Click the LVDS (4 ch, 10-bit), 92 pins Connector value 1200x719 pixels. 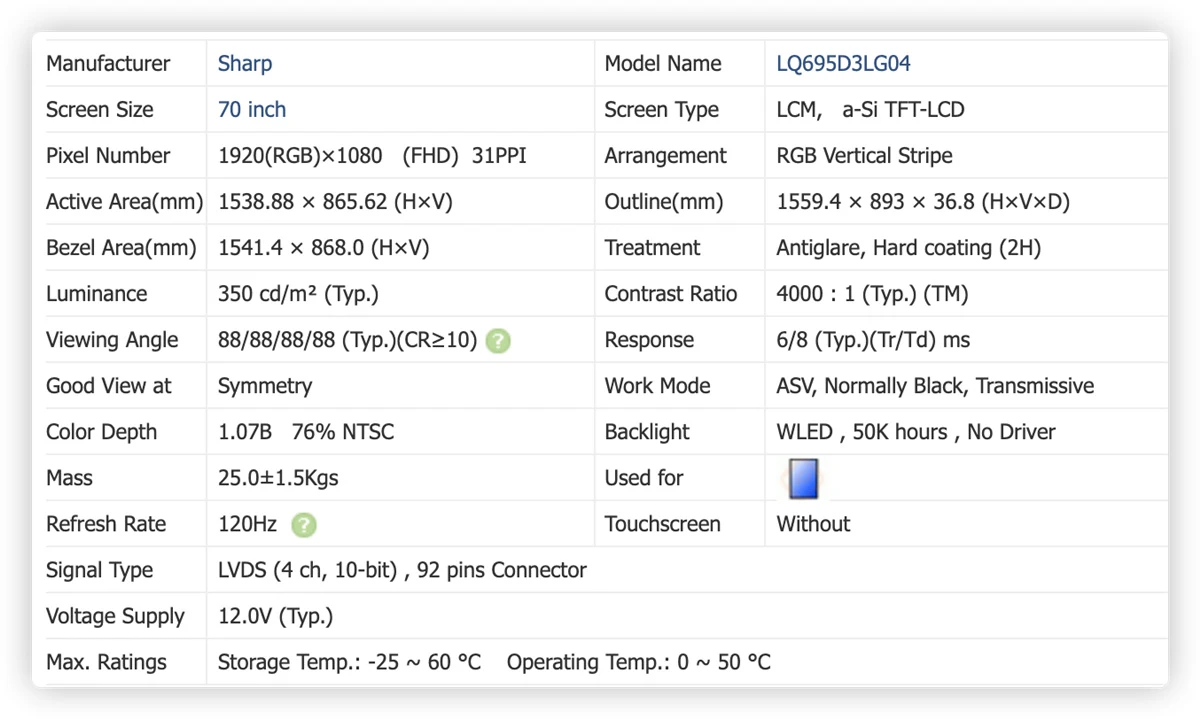[402, 569]
